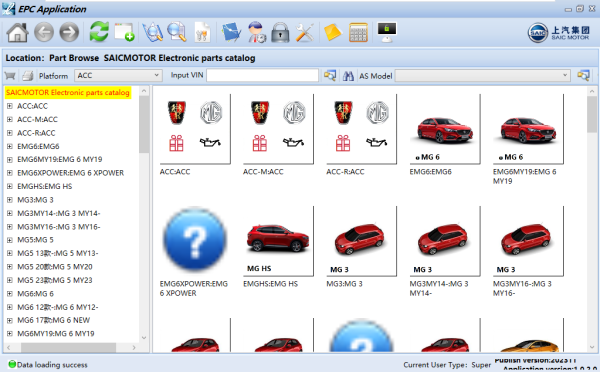Screen dimensions: 600x372
Task: Open new window icon with green plus
Action: (x=124, y=32)
